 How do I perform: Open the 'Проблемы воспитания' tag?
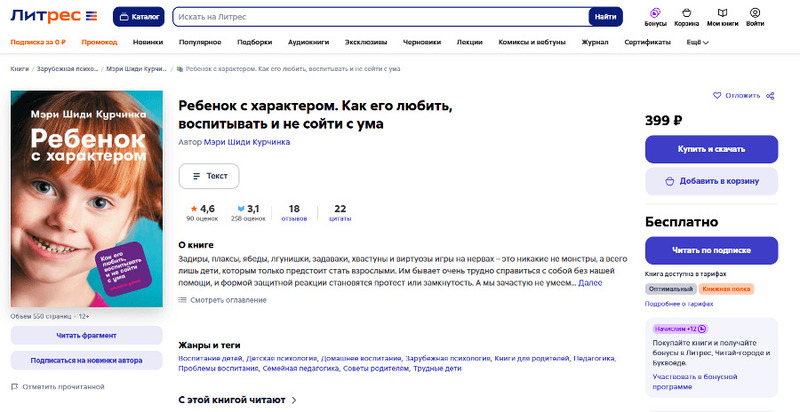point(218,368)
